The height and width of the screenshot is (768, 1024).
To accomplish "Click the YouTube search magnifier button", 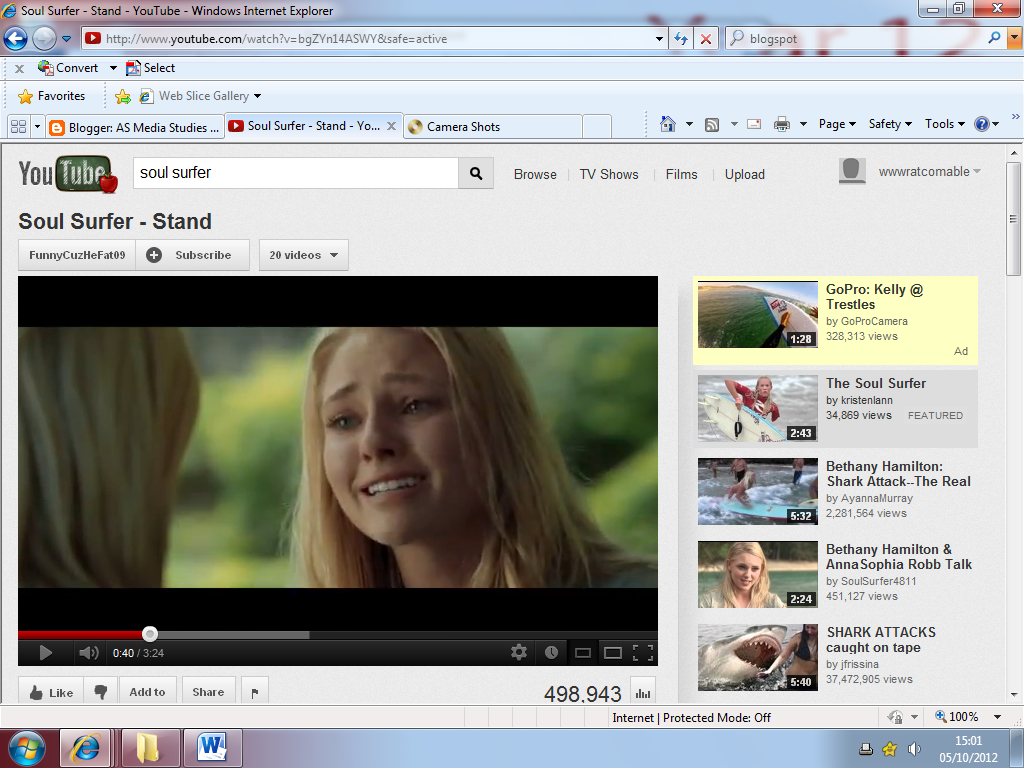I will pos(475,173).
